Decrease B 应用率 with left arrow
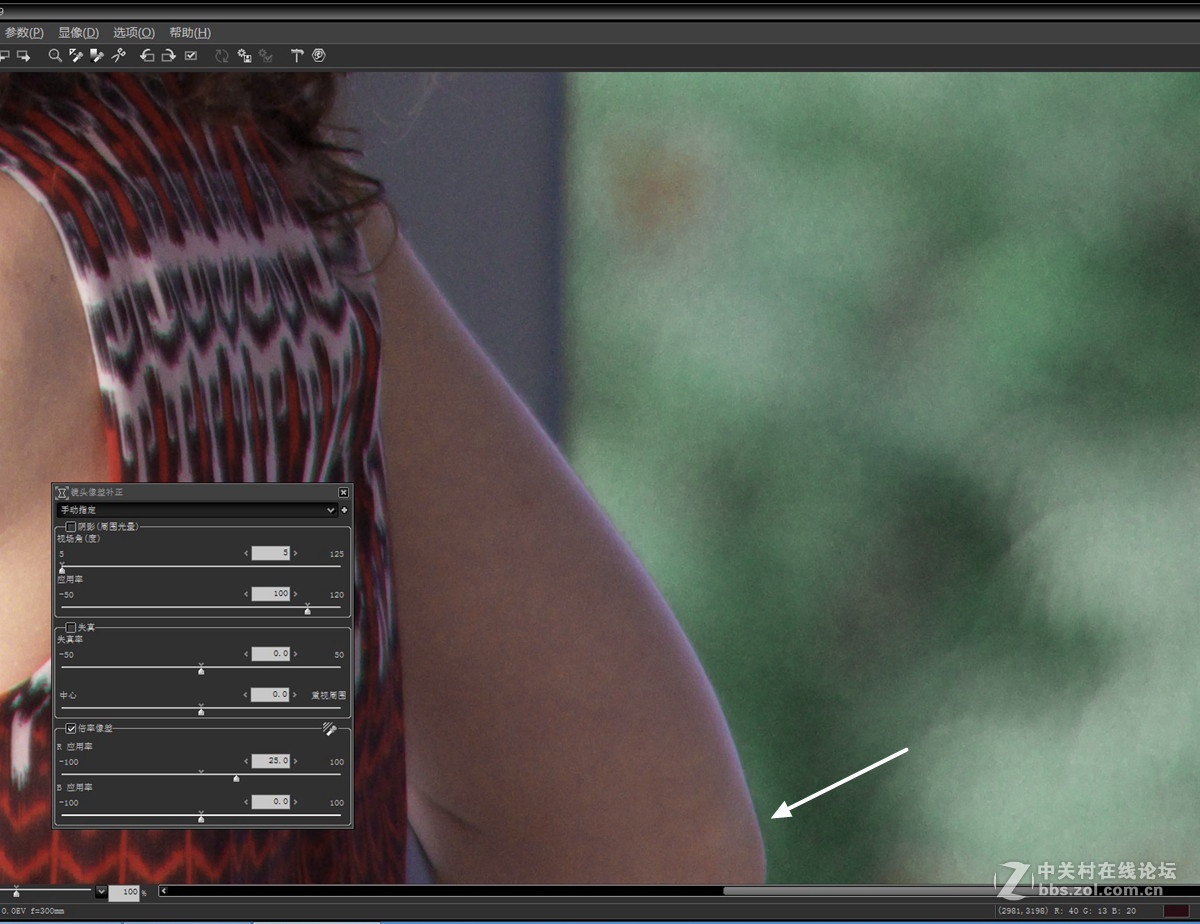The width and height of the screenshot is (1200, 924). (246, 802)
